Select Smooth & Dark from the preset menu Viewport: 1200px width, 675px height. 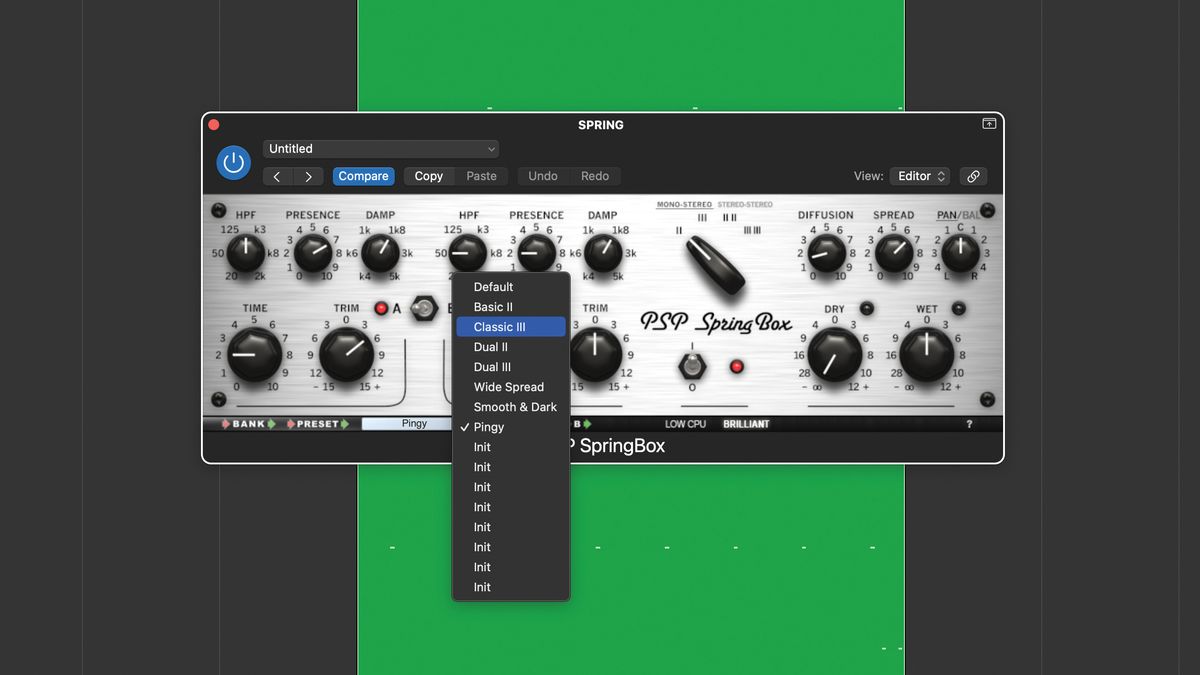(x=514, y=407)
